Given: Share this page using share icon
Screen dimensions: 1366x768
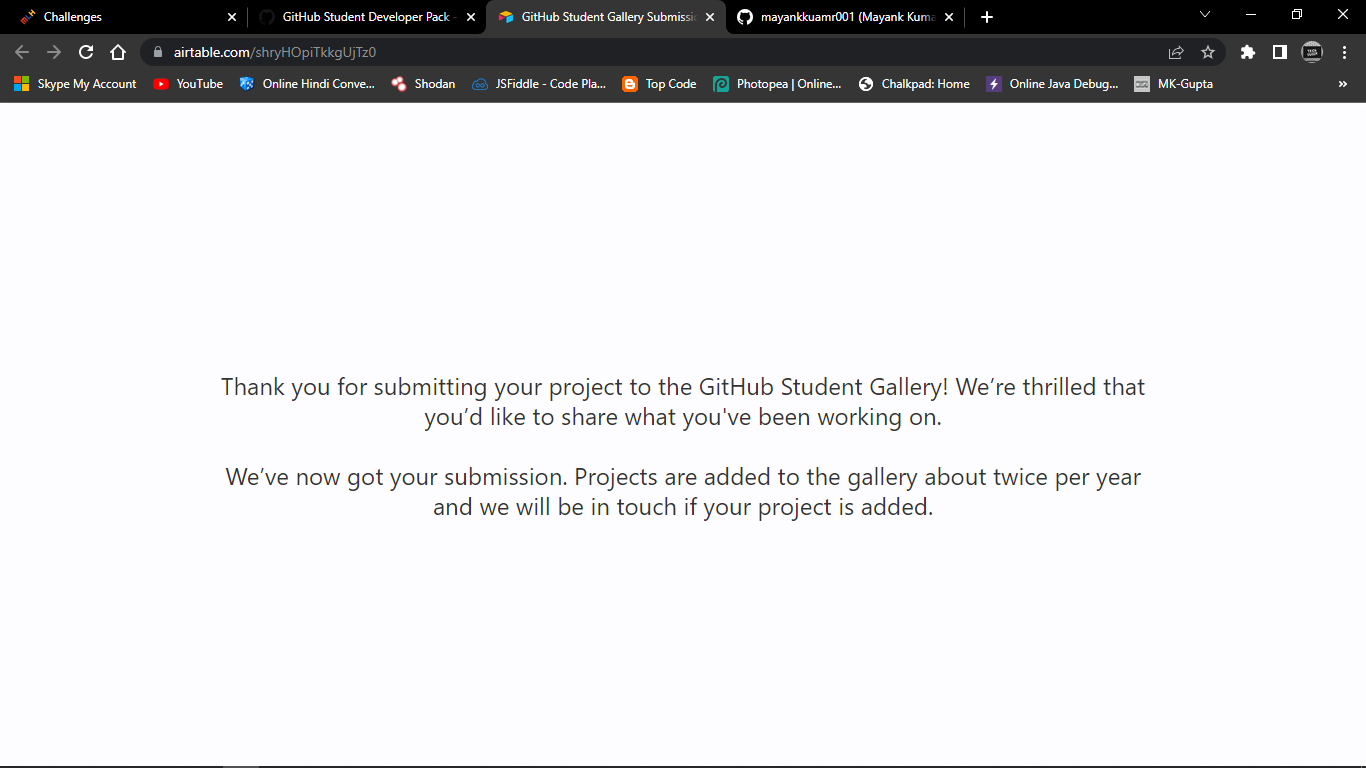Looking at the screenshot, I should point(1176,52).
